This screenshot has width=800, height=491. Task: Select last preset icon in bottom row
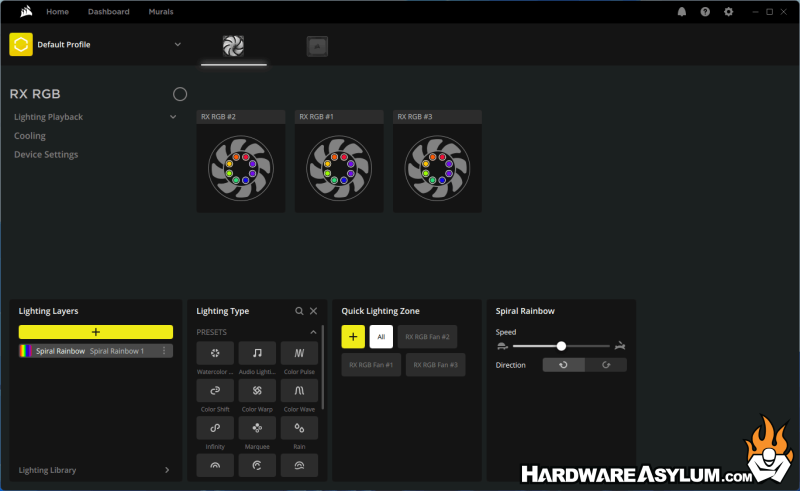299,465
